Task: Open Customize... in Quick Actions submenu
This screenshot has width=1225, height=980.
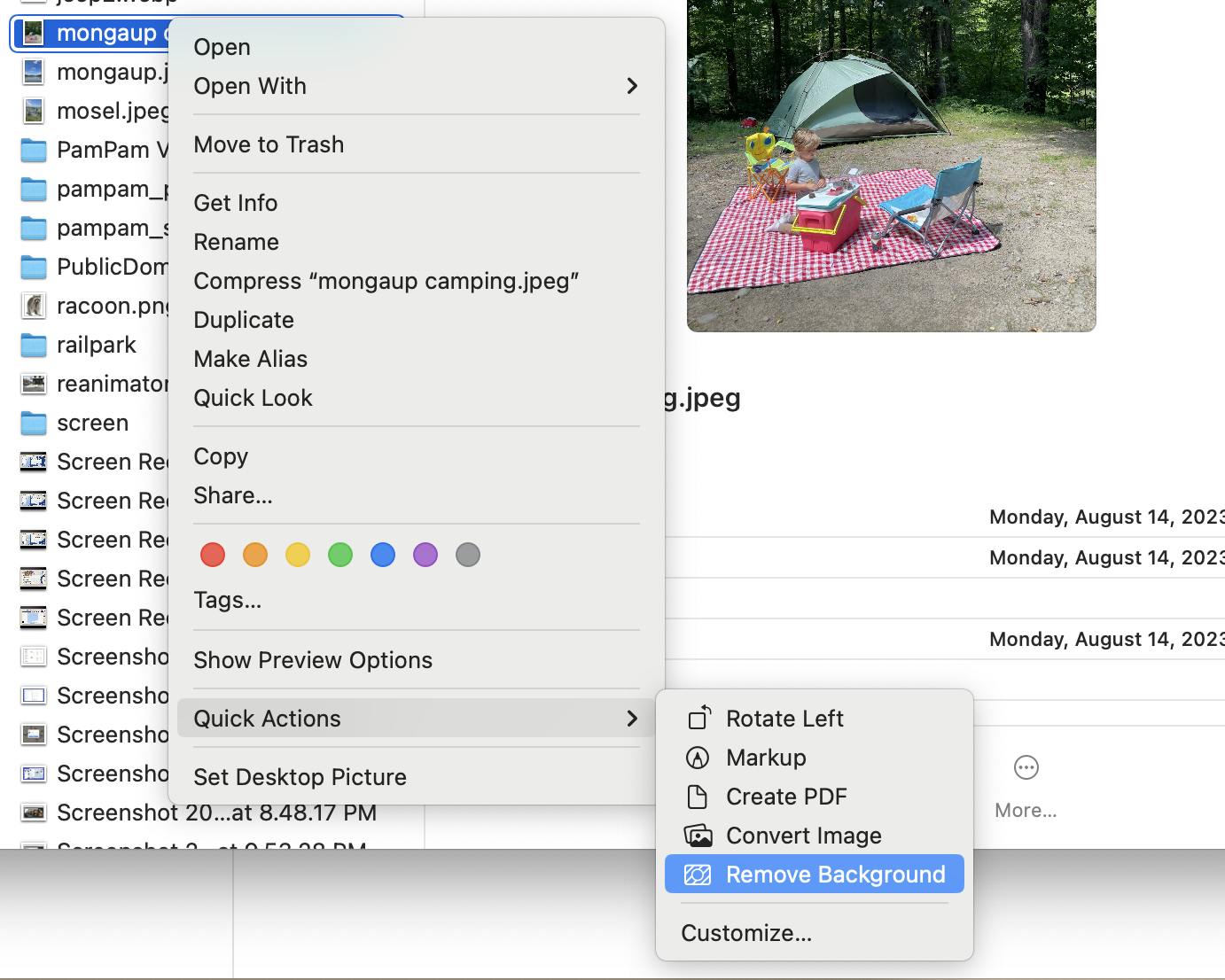Action: coord(815,933)
